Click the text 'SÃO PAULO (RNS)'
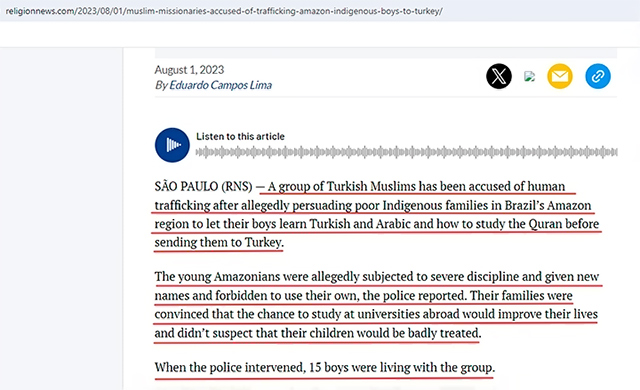The image size is (640, 390). [x=203, y=186]
